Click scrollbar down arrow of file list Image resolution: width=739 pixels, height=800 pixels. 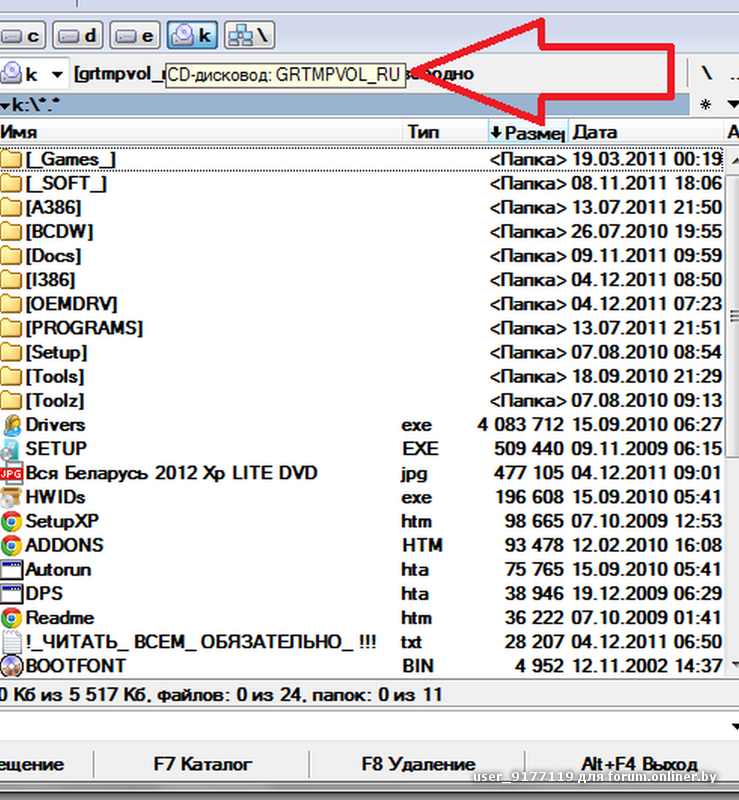[x=734, y=664]
